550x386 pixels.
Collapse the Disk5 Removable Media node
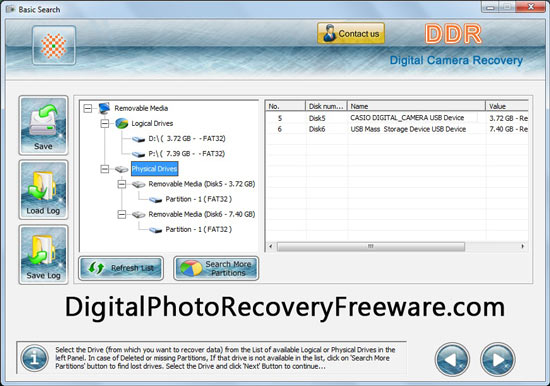click(x=121, y=184)
